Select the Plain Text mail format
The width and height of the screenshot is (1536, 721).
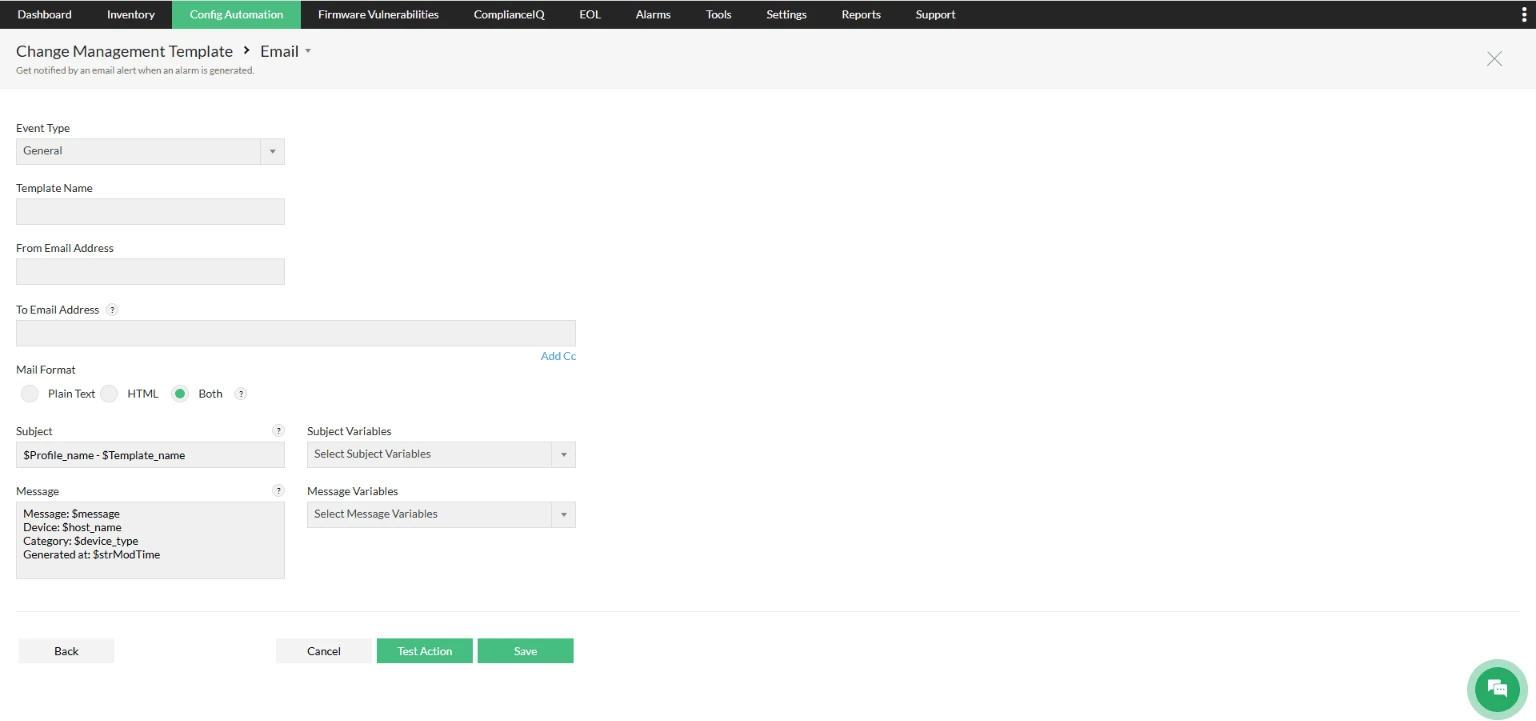tap(30, 394)
